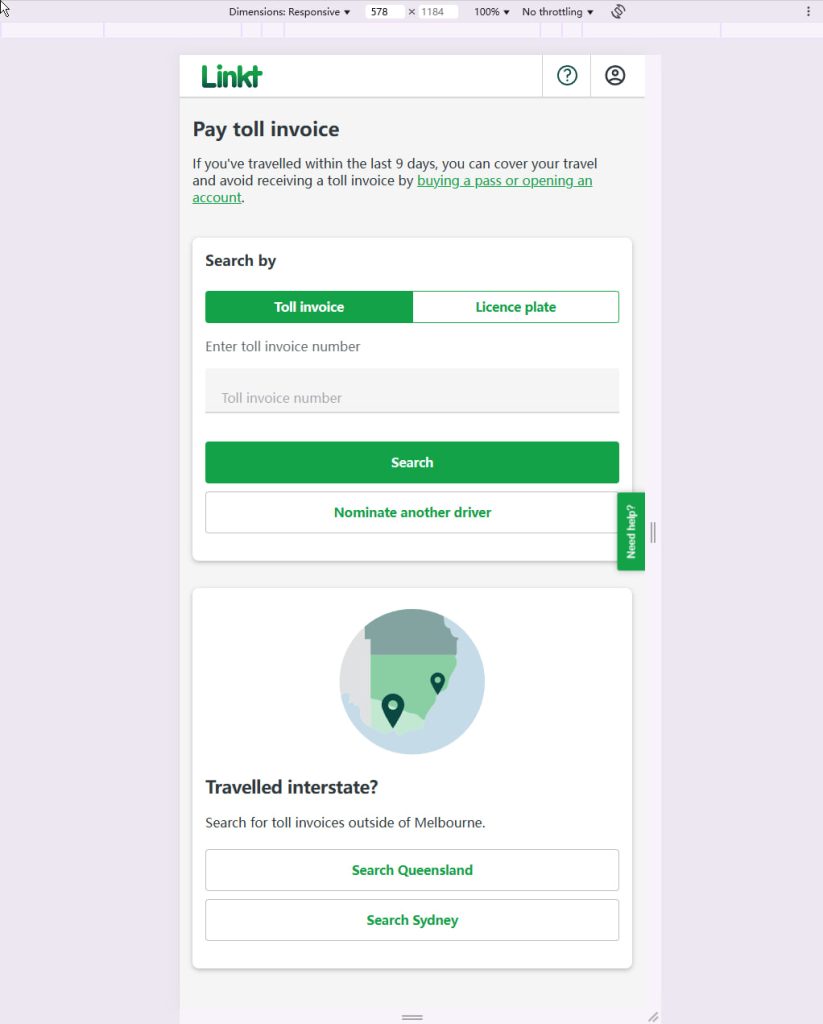Click the corner viewport resize handle

(653, 1017)
